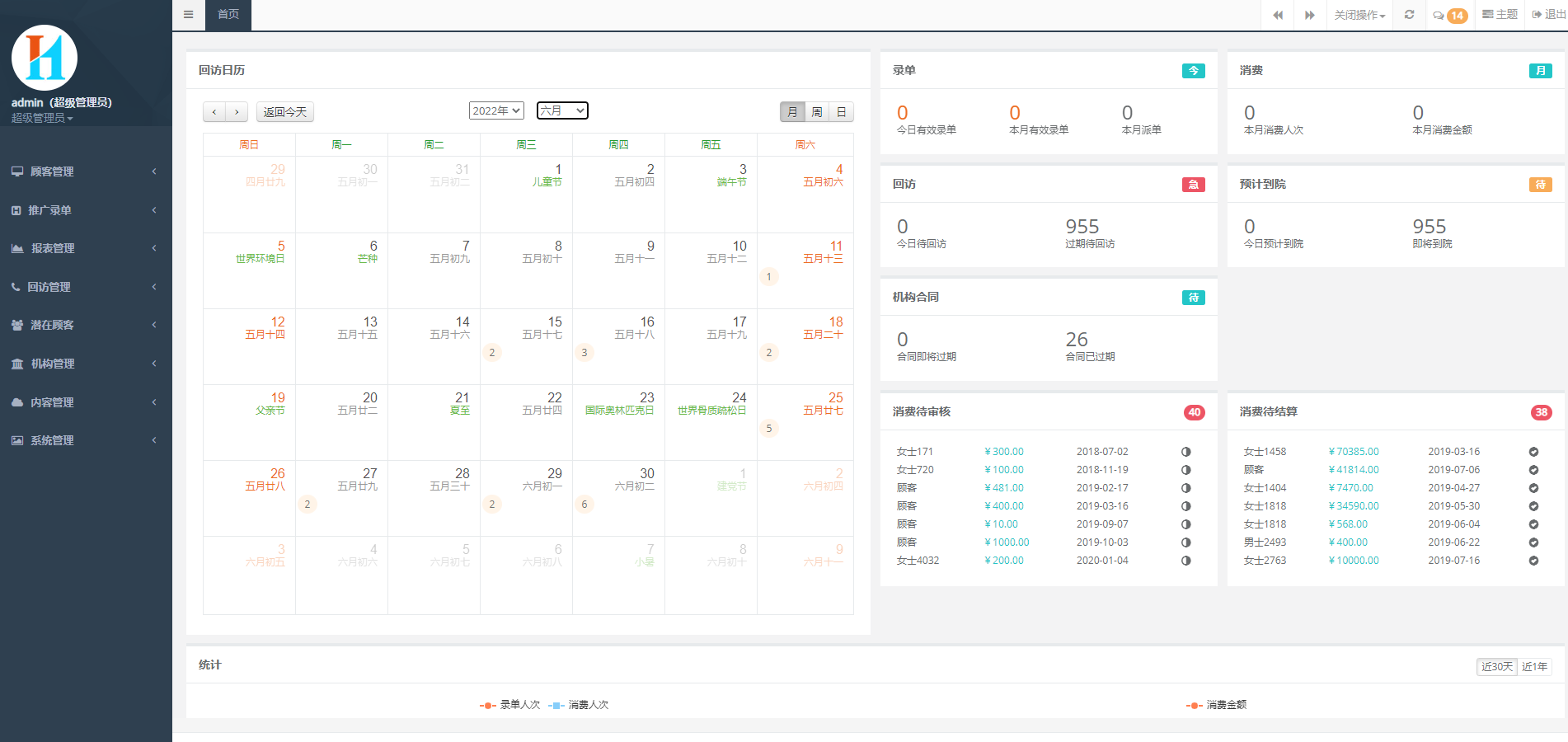Click the tab scroll-right double arrow icon

pyautogui.click(x=1309, y=15)
